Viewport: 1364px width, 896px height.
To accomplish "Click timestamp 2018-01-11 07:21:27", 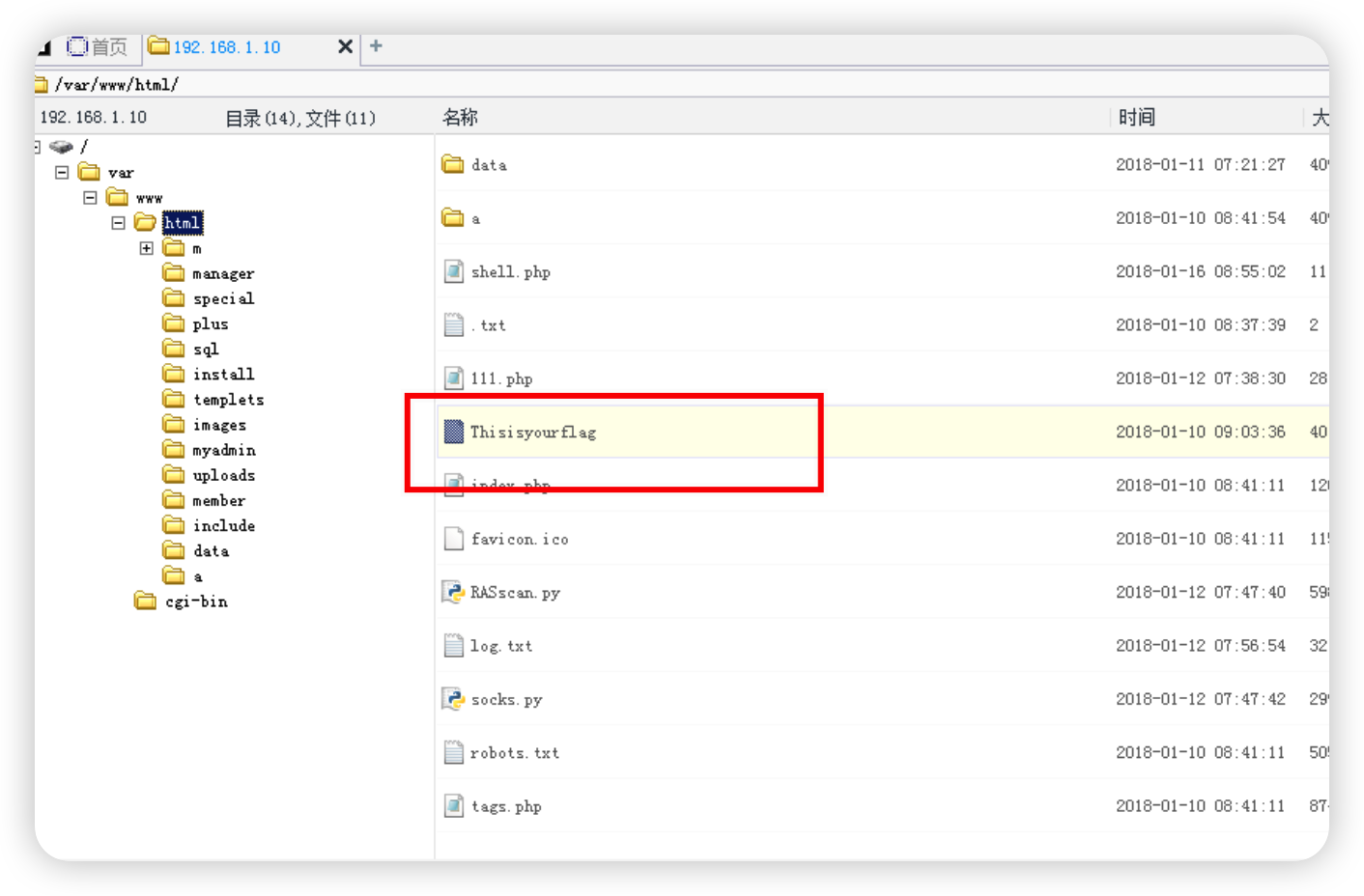I will pos(1201,164).
